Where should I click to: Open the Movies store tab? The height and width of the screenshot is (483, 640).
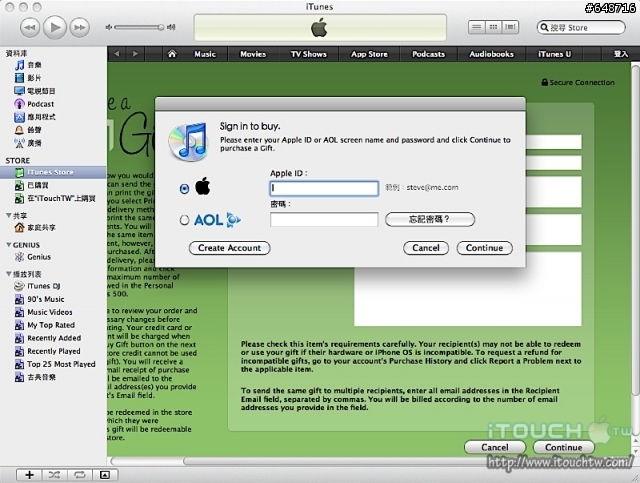(x=253, y=54)
